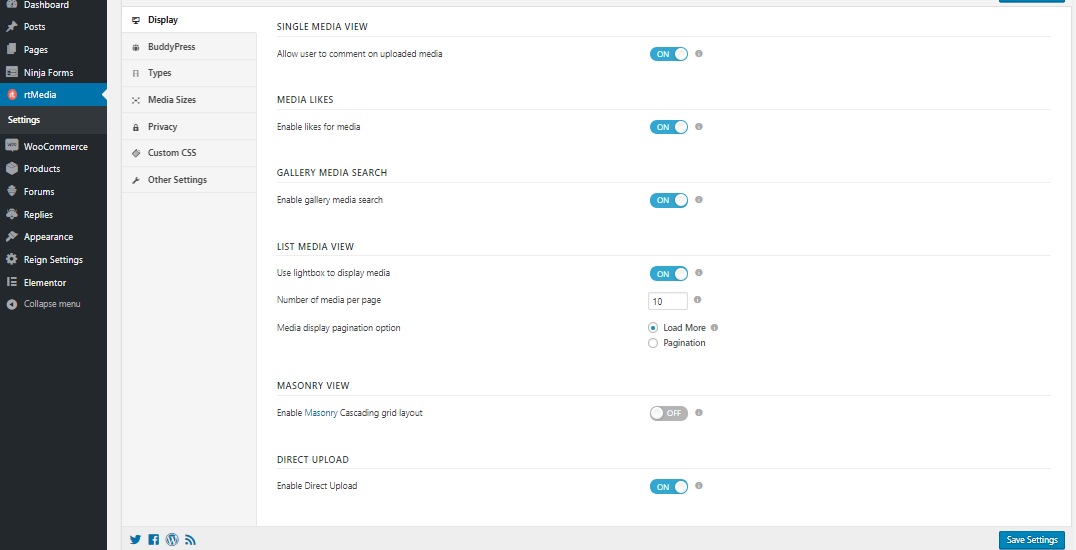
Task: Click the Collapse menu arrow icon
Action: (x=12, y=304)
